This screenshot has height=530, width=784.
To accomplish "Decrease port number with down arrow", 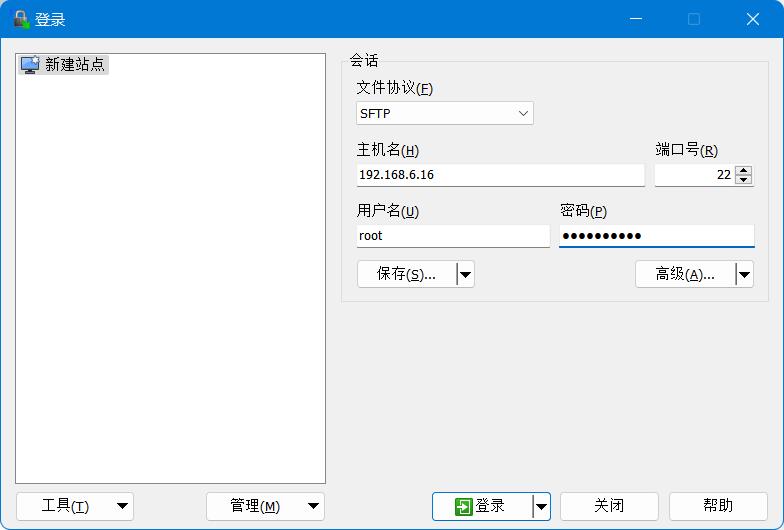I will [x=743, y=180].
